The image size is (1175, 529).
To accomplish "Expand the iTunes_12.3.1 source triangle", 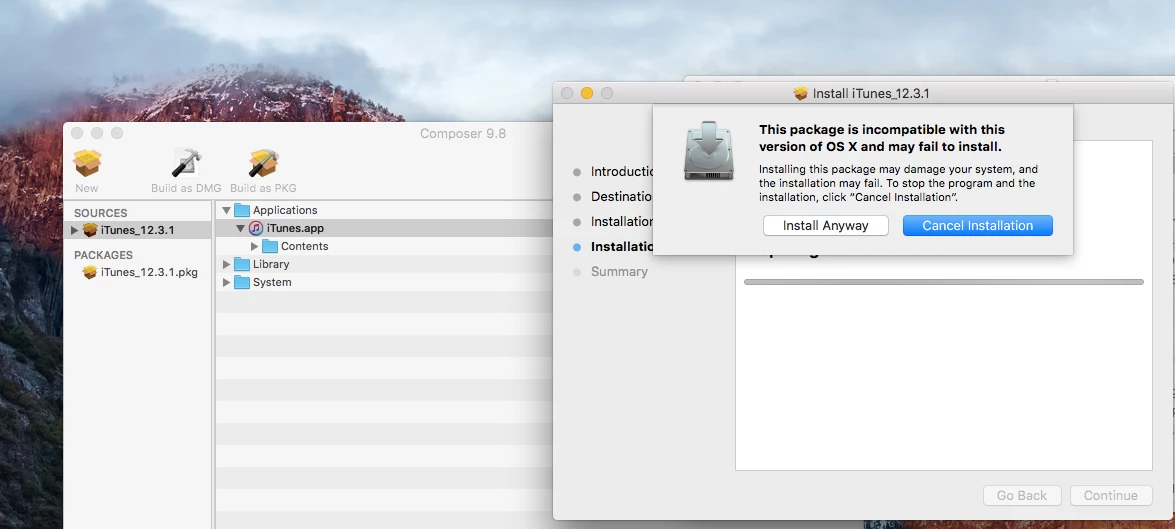I will (x=74, y=230).
